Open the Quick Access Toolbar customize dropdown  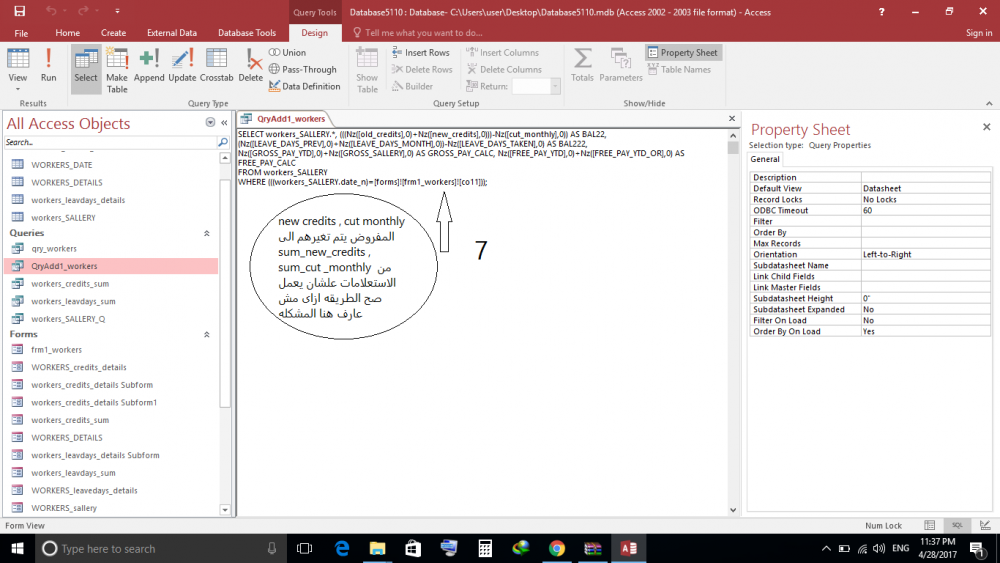pos(117,11)
